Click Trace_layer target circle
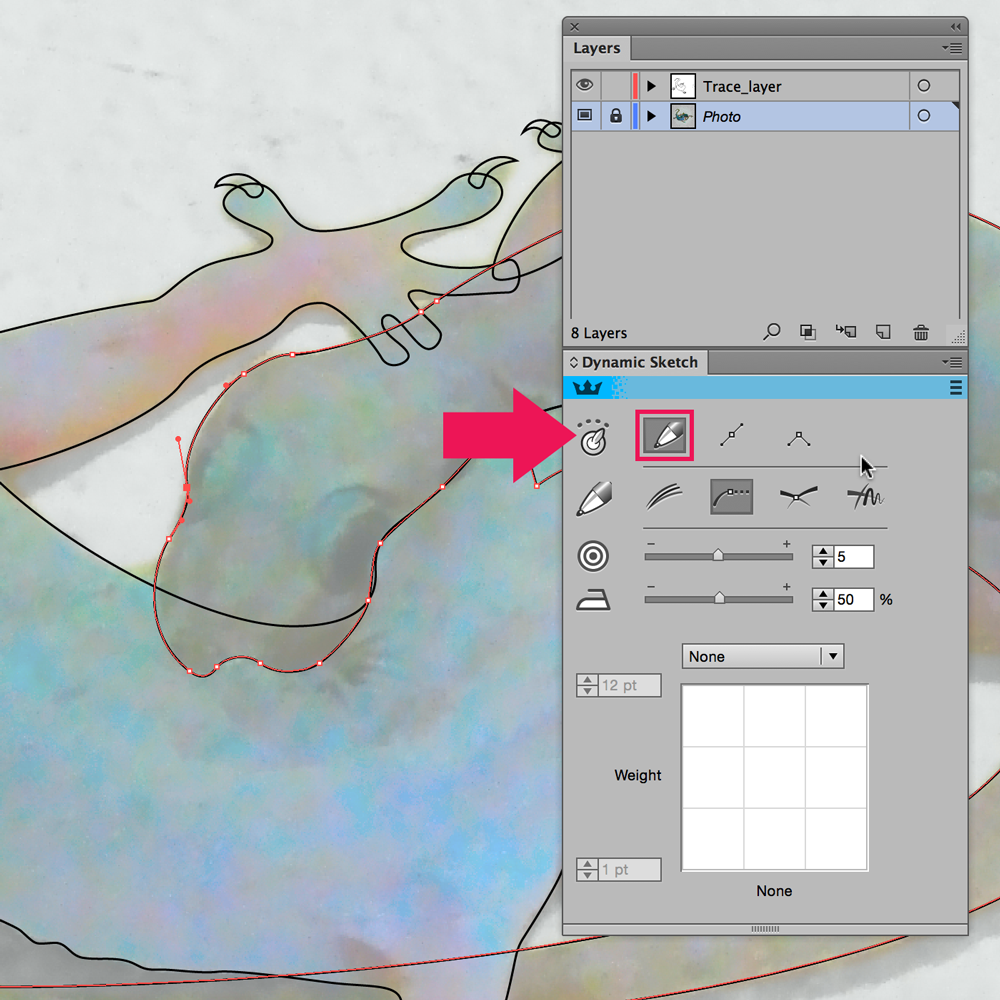1000x1000 pixels. click(x=923, y=85)
